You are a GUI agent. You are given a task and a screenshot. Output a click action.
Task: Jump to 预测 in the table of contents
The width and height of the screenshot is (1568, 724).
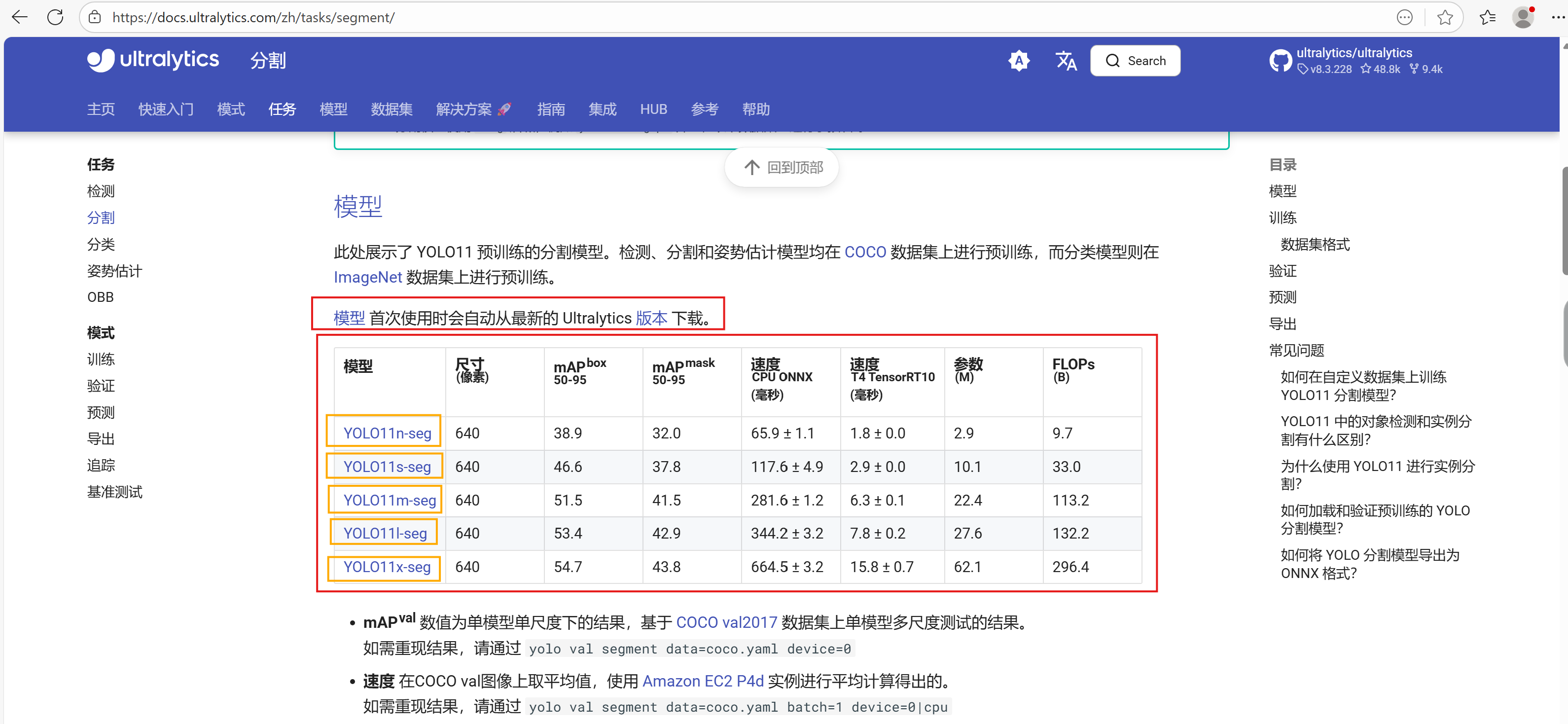(1282, 297)
